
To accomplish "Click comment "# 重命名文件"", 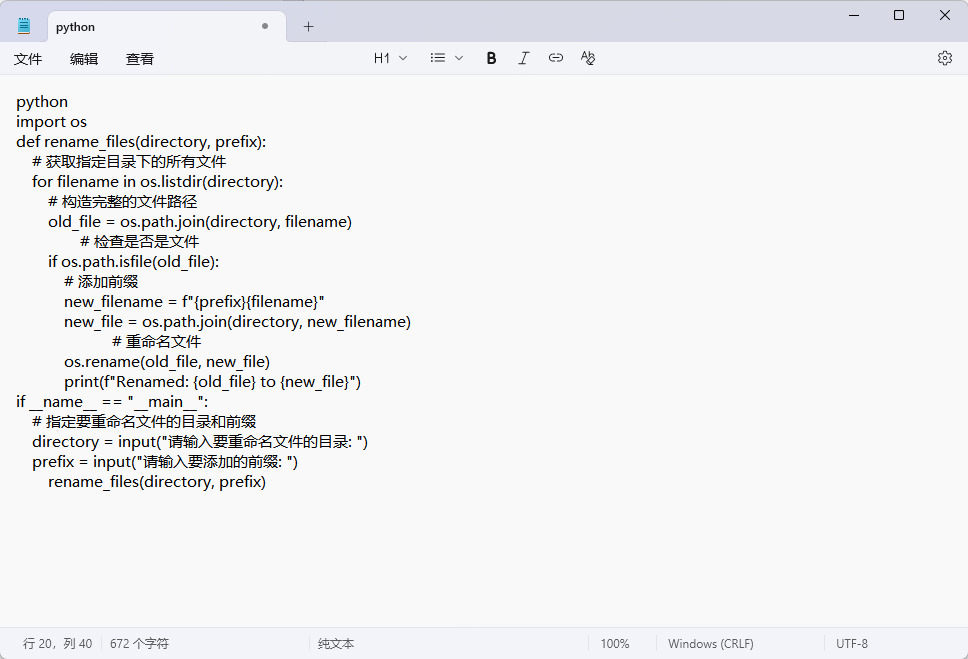I will coord(157,342).
